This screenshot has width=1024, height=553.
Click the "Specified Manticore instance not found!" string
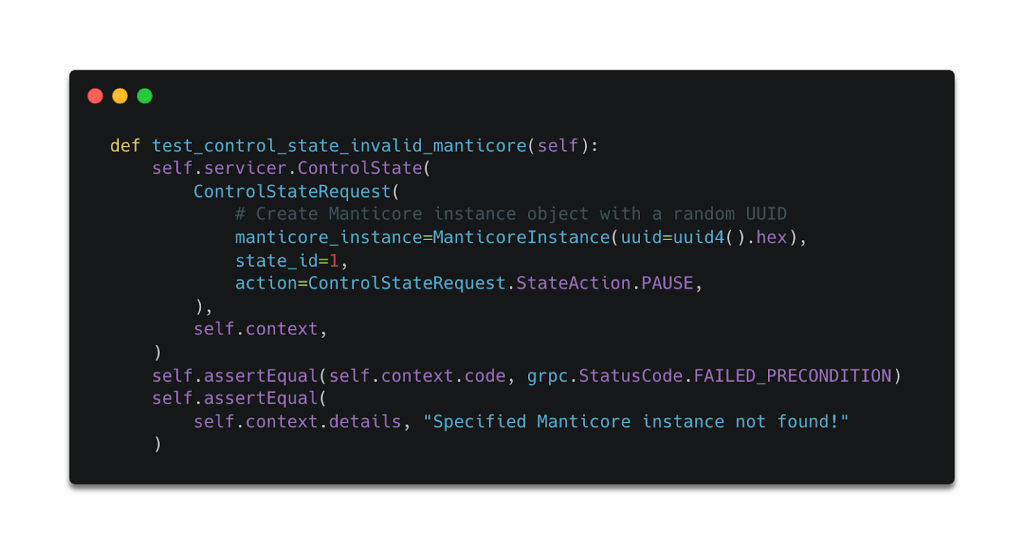[x=636, y=422]
